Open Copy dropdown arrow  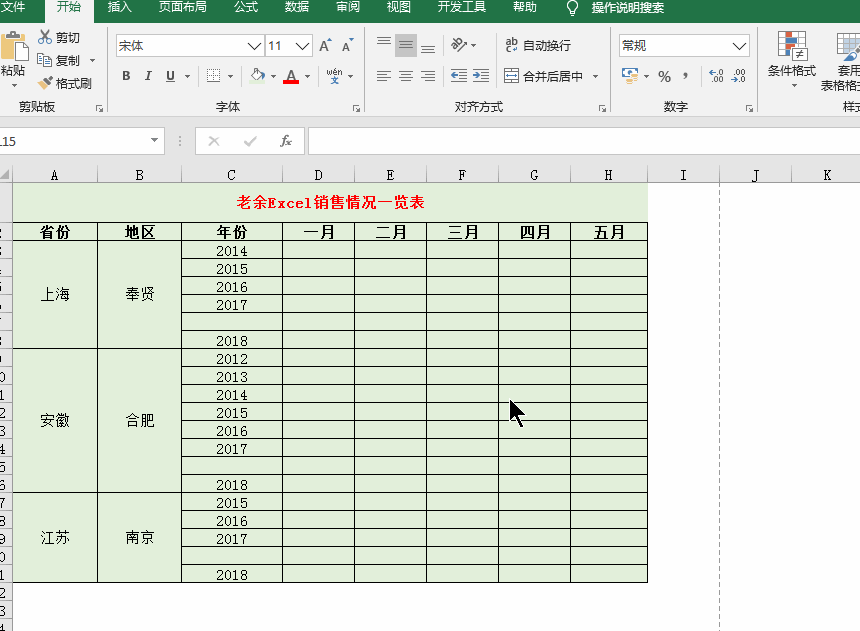tap(93, 60)
